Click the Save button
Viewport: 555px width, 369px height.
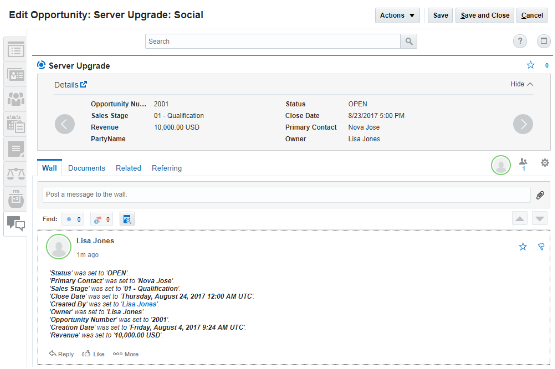440,16
